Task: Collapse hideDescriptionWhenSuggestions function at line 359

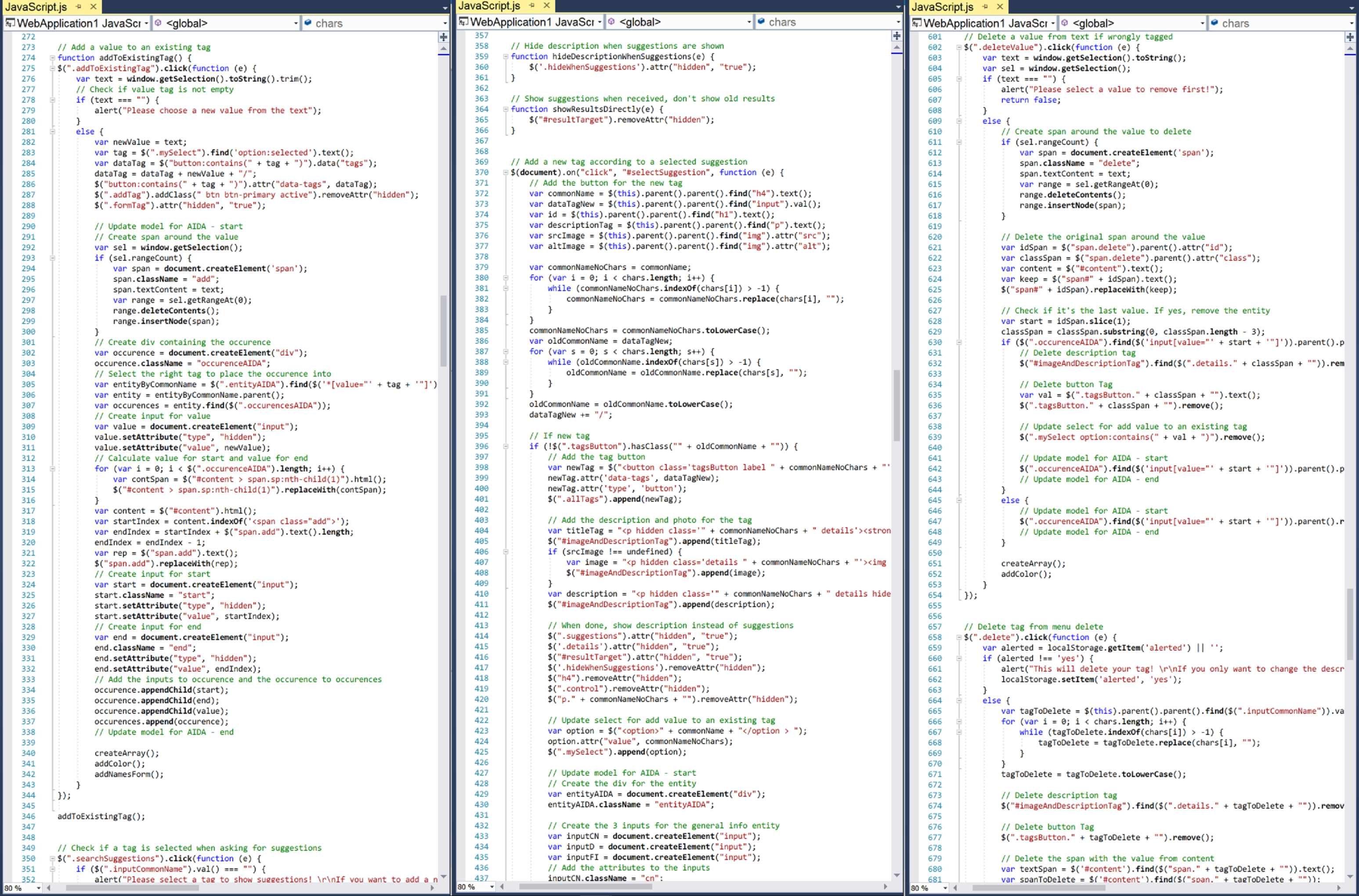Action: pos(506,57)
